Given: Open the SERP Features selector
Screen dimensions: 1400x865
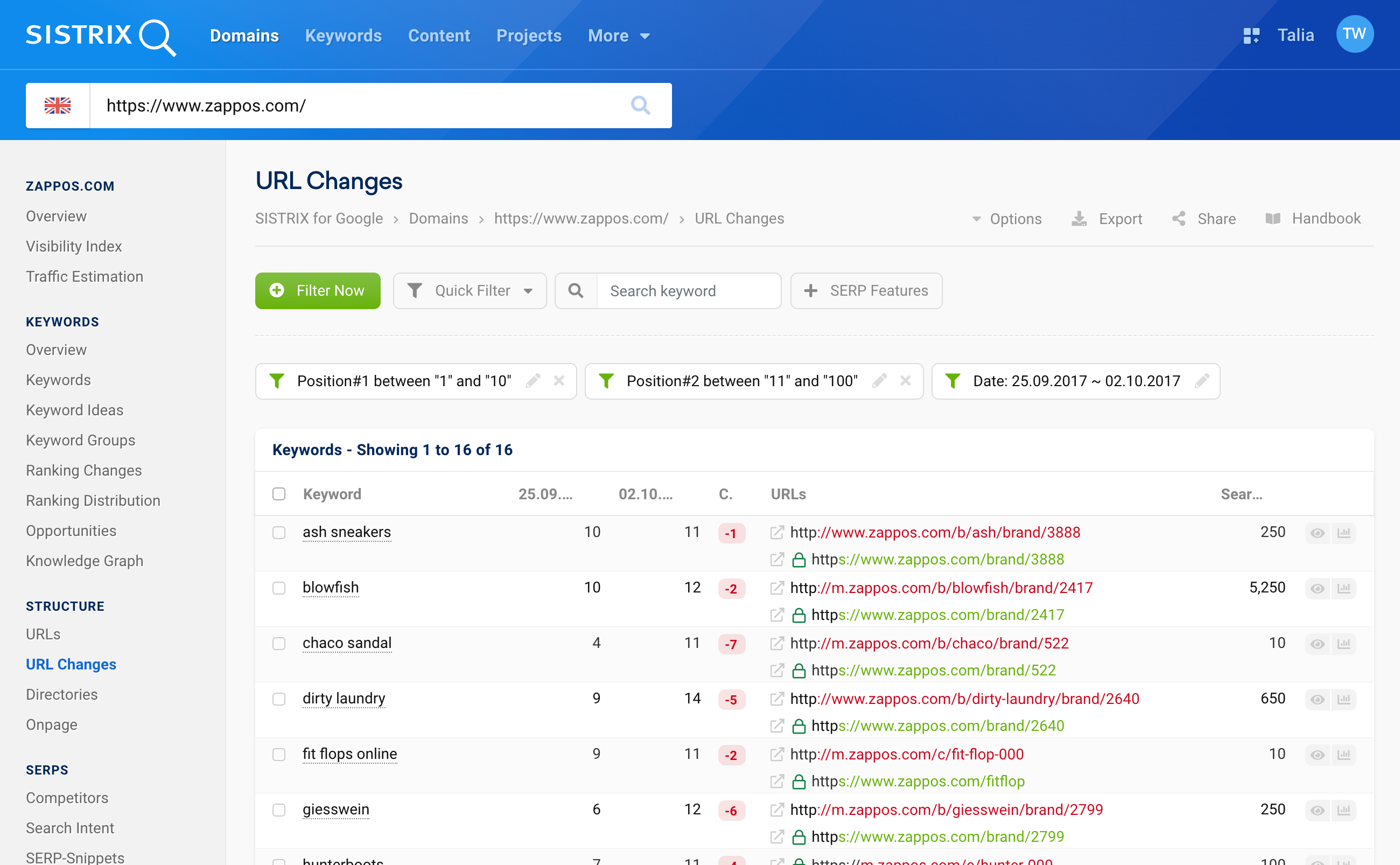Looking at the screenshot, I should click(x=866, y=291).
